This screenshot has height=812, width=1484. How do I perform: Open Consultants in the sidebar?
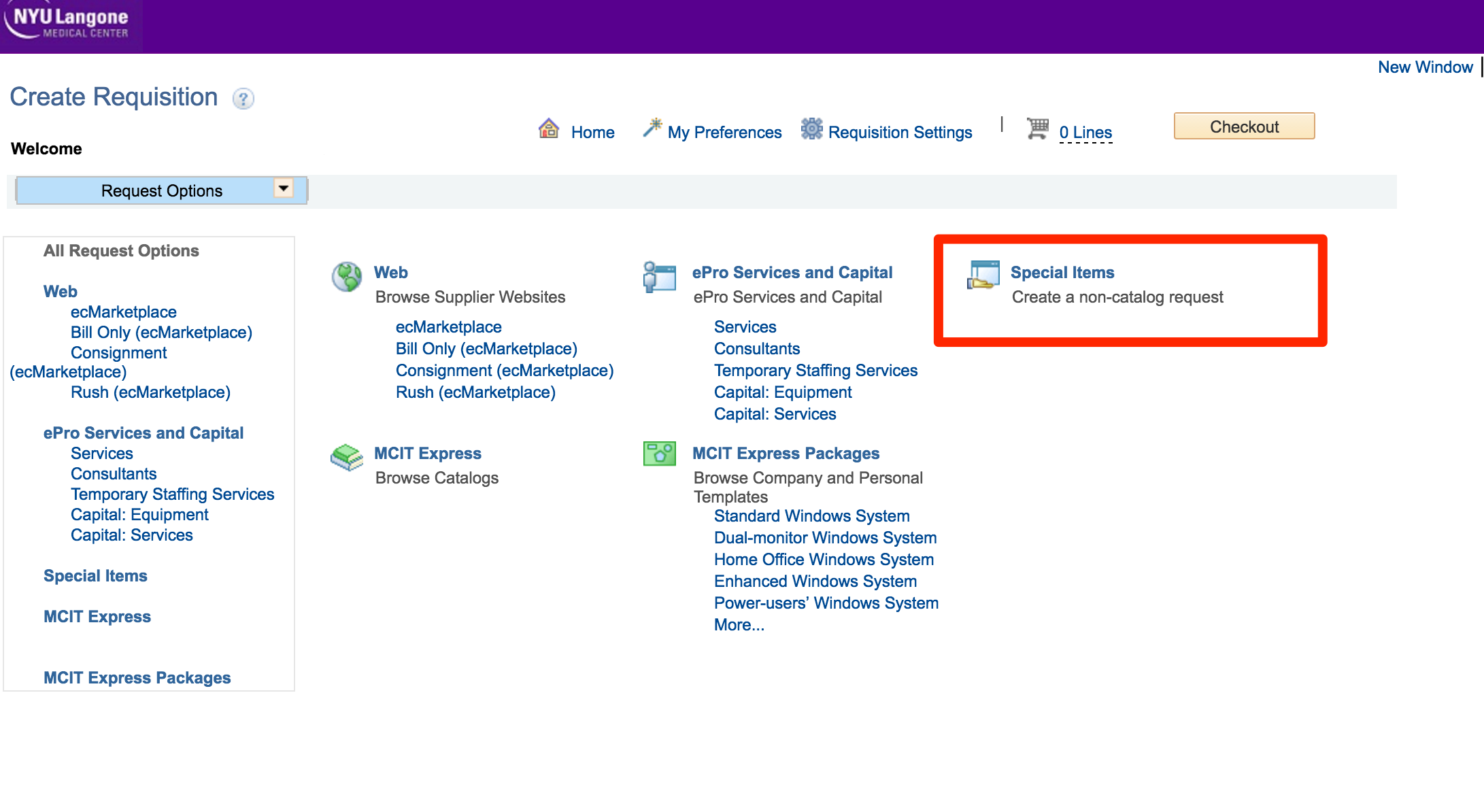tap(114, 474)
